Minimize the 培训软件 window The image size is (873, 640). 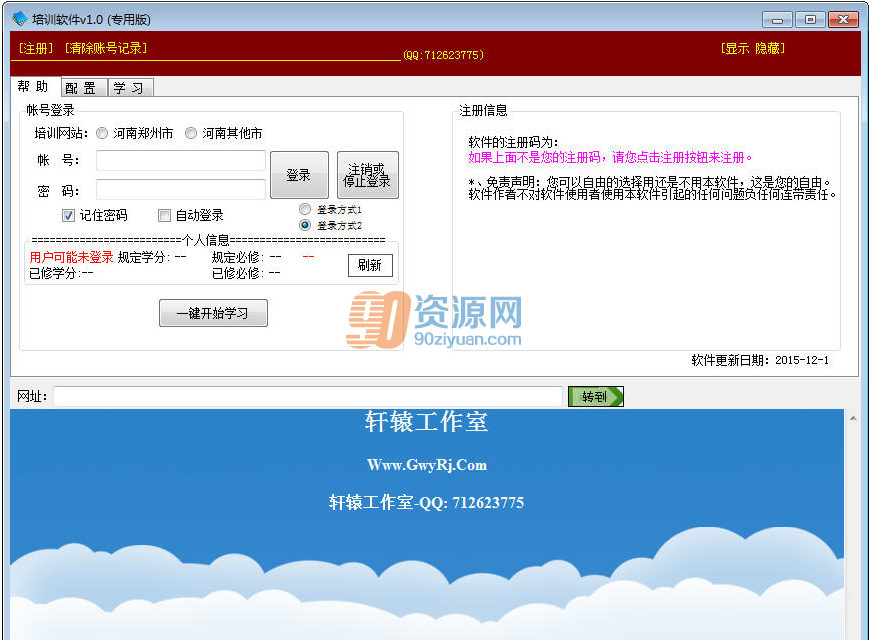777,20
